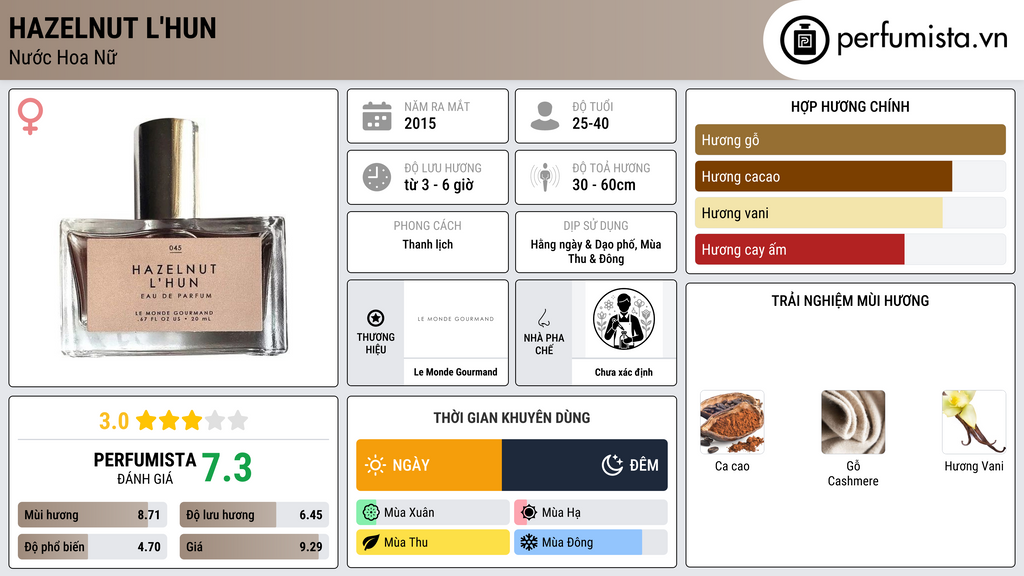Click the Hazelnut L'Hun bottle image
This screenshot has height=576, width=1024.
tap(172, 238)
